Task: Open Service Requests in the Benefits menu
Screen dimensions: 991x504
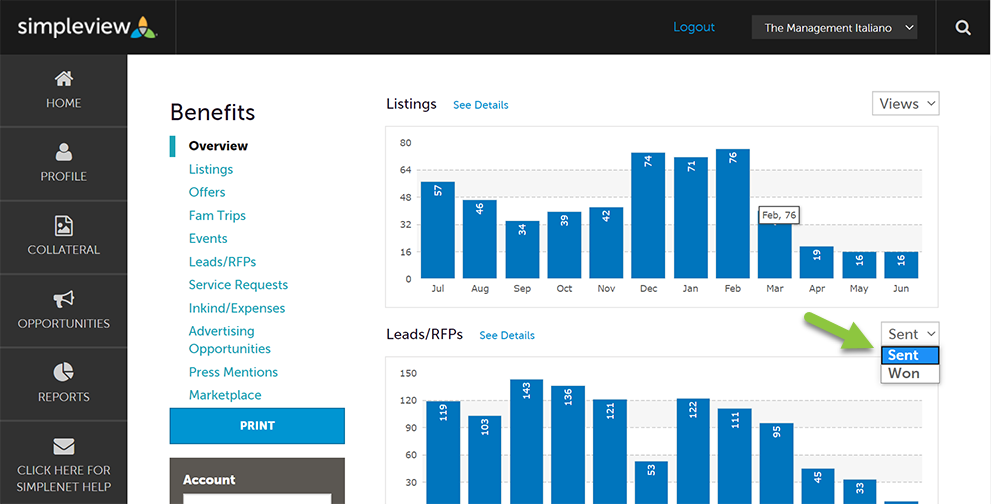Action: pos(238,285)
